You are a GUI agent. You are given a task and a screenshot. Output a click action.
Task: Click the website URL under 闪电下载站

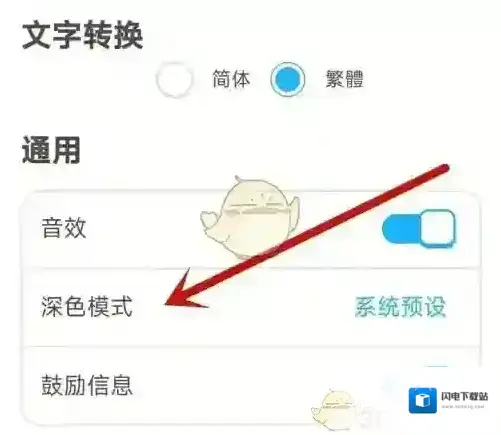click(x=463, y=407)
